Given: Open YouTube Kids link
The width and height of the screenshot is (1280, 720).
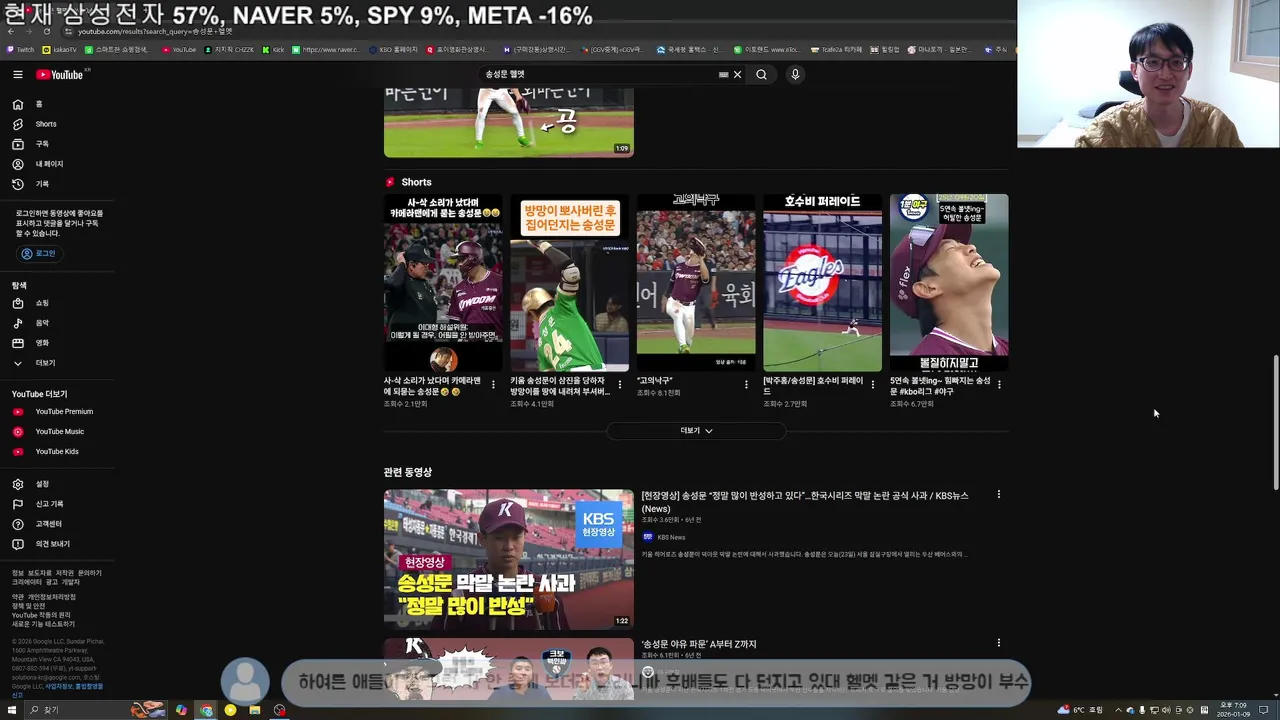Looking at the screenshot, I should coord(58,452).
